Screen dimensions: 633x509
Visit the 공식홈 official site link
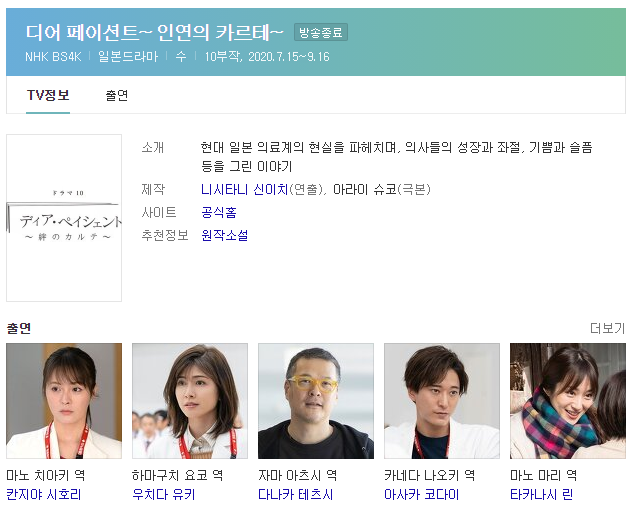(x=218, y=212)
